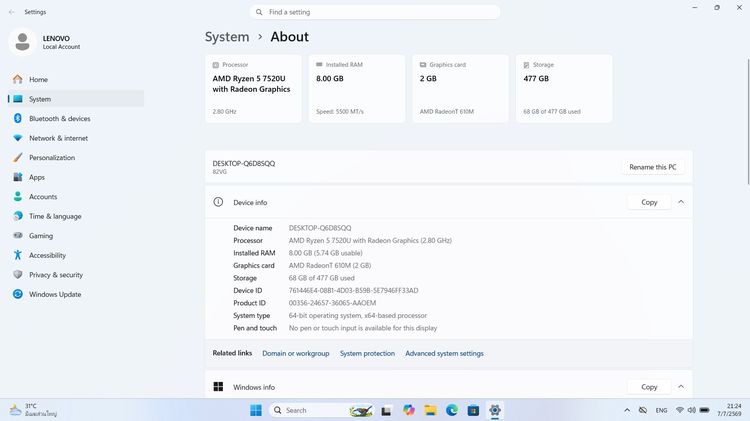The height and width of the screenshot is (421, 750).
Task: Launch Microsoft Edge from the taskbar
Action: coord(452,410)
